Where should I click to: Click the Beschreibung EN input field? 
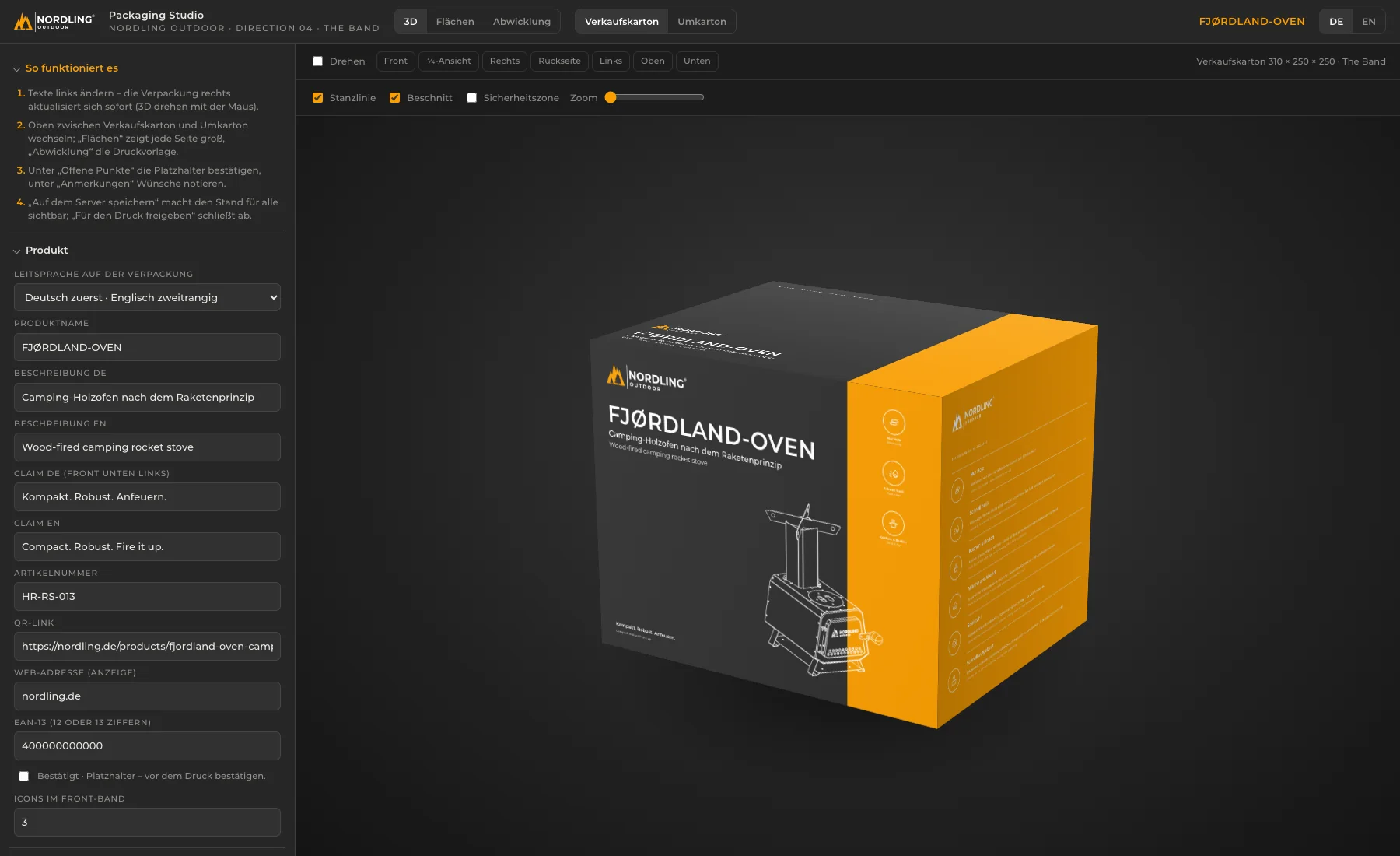[147, 447]
